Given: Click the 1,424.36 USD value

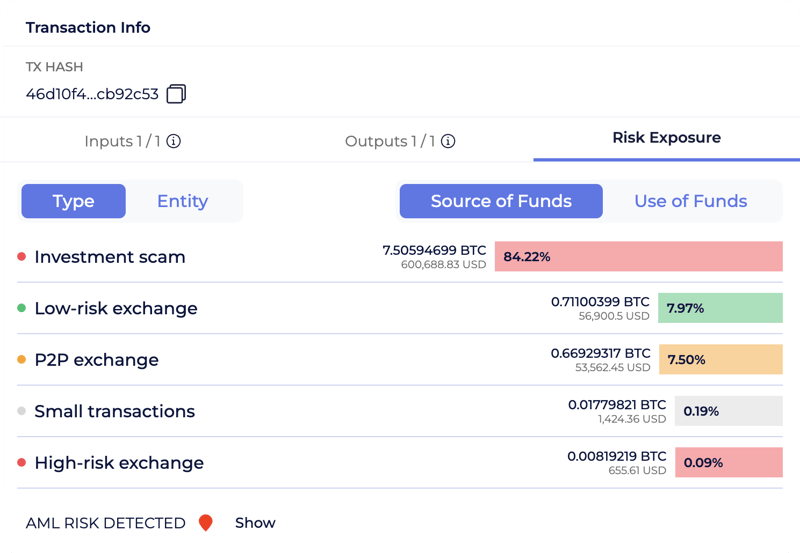Looking at the screenshot, I should (x=632, y=419).
